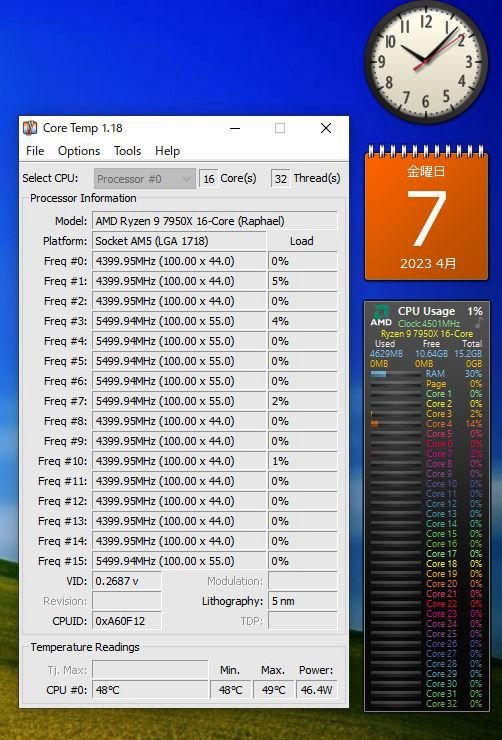Click the Clock: 4501MHz text in gadget
Viewport: 502px width, 740px height.
click(429, 324)
